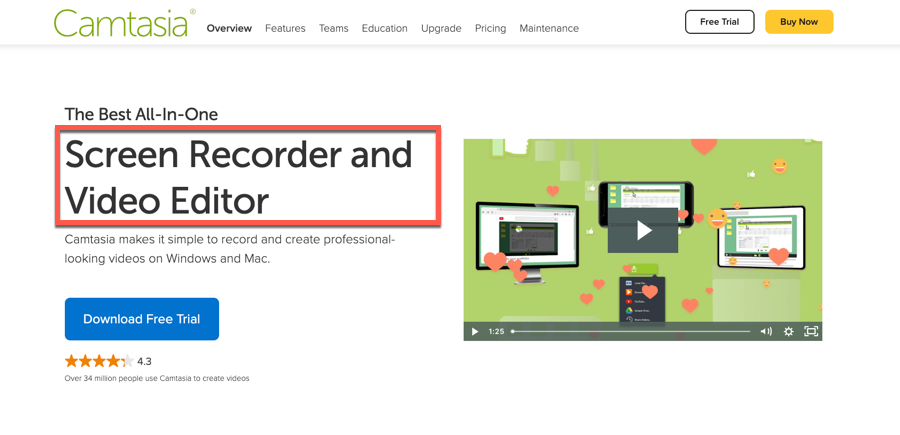Select Upgrade in the navigation bar
This screenshot has width=900, height=435.
tap(441, 28)
